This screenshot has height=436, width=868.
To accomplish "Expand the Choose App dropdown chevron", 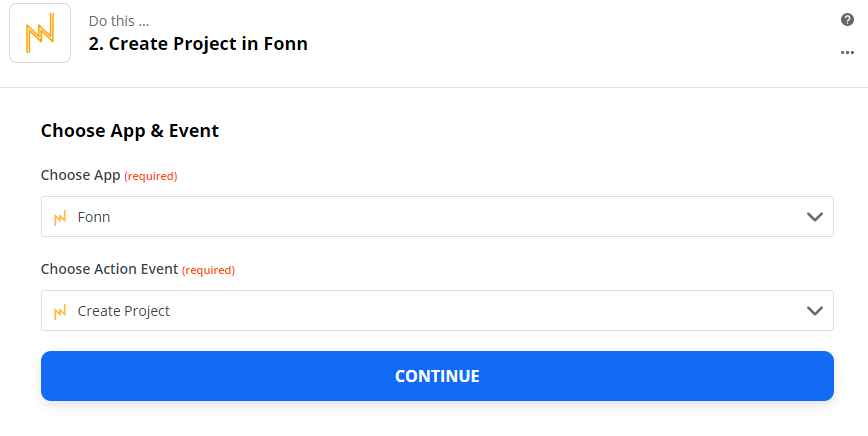I will coord(814,217).
